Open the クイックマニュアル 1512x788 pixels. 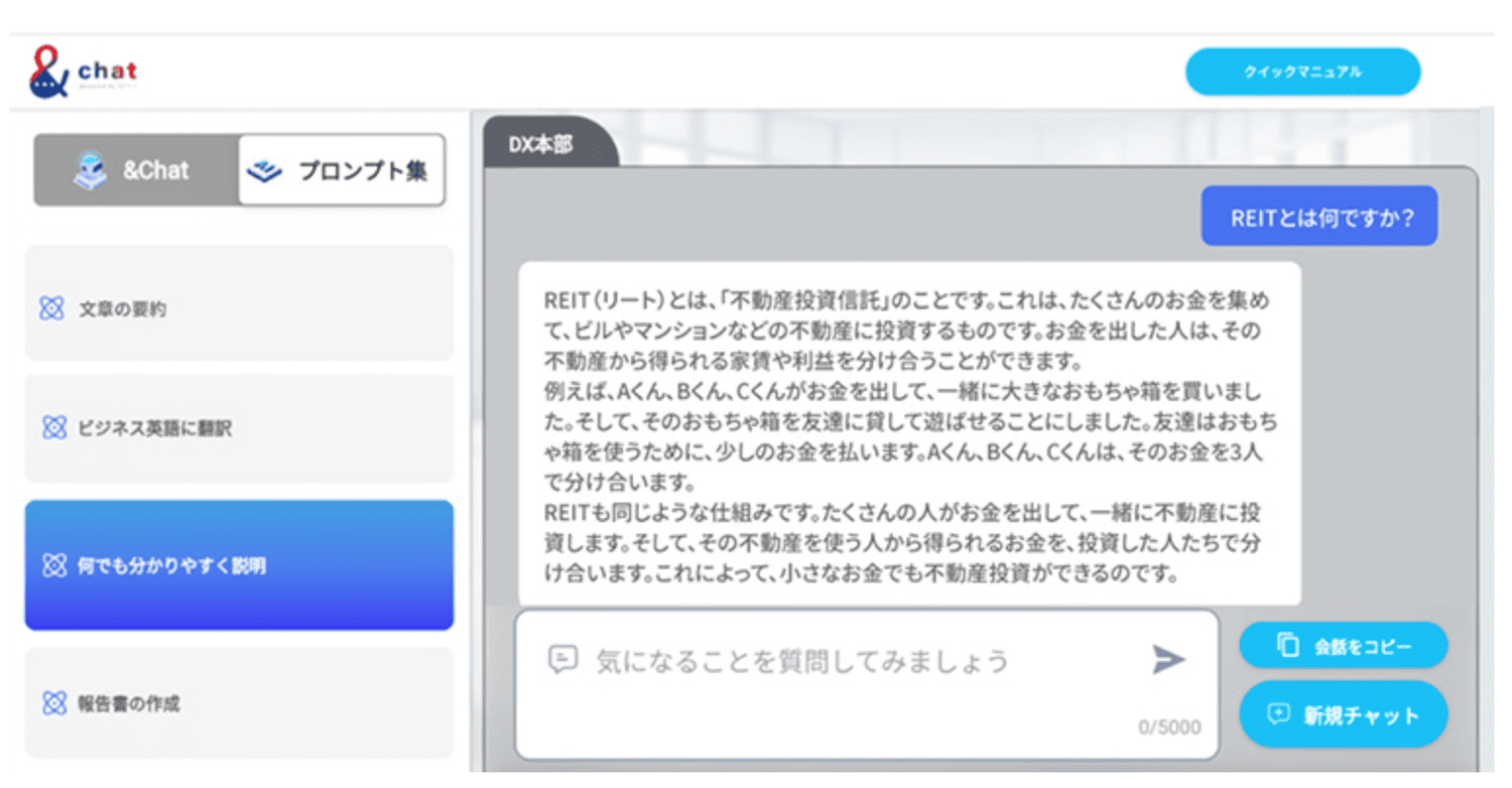tap(1301, 71)
